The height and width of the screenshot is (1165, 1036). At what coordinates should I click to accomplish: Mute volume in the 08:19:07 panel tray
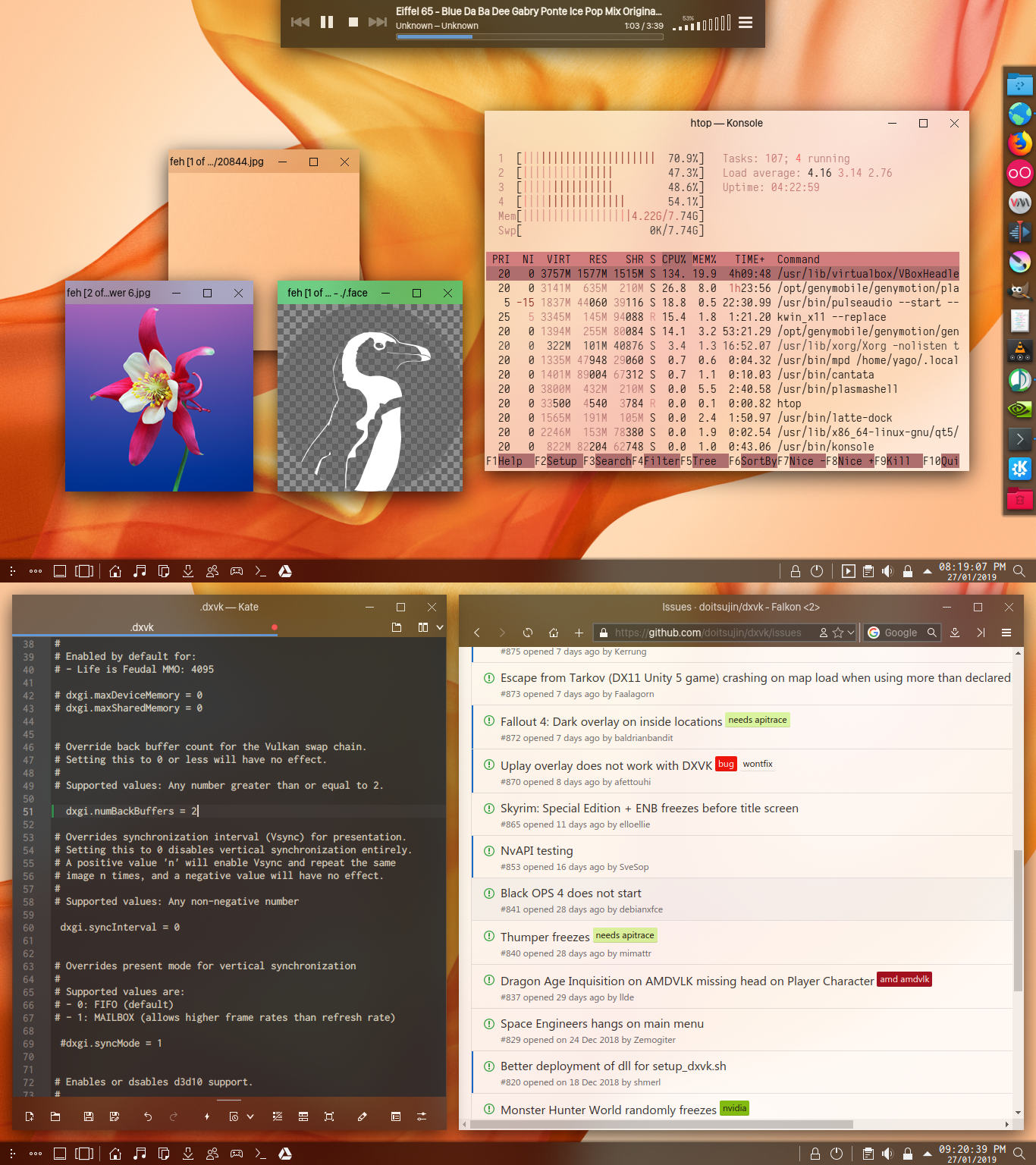(887, 571)
